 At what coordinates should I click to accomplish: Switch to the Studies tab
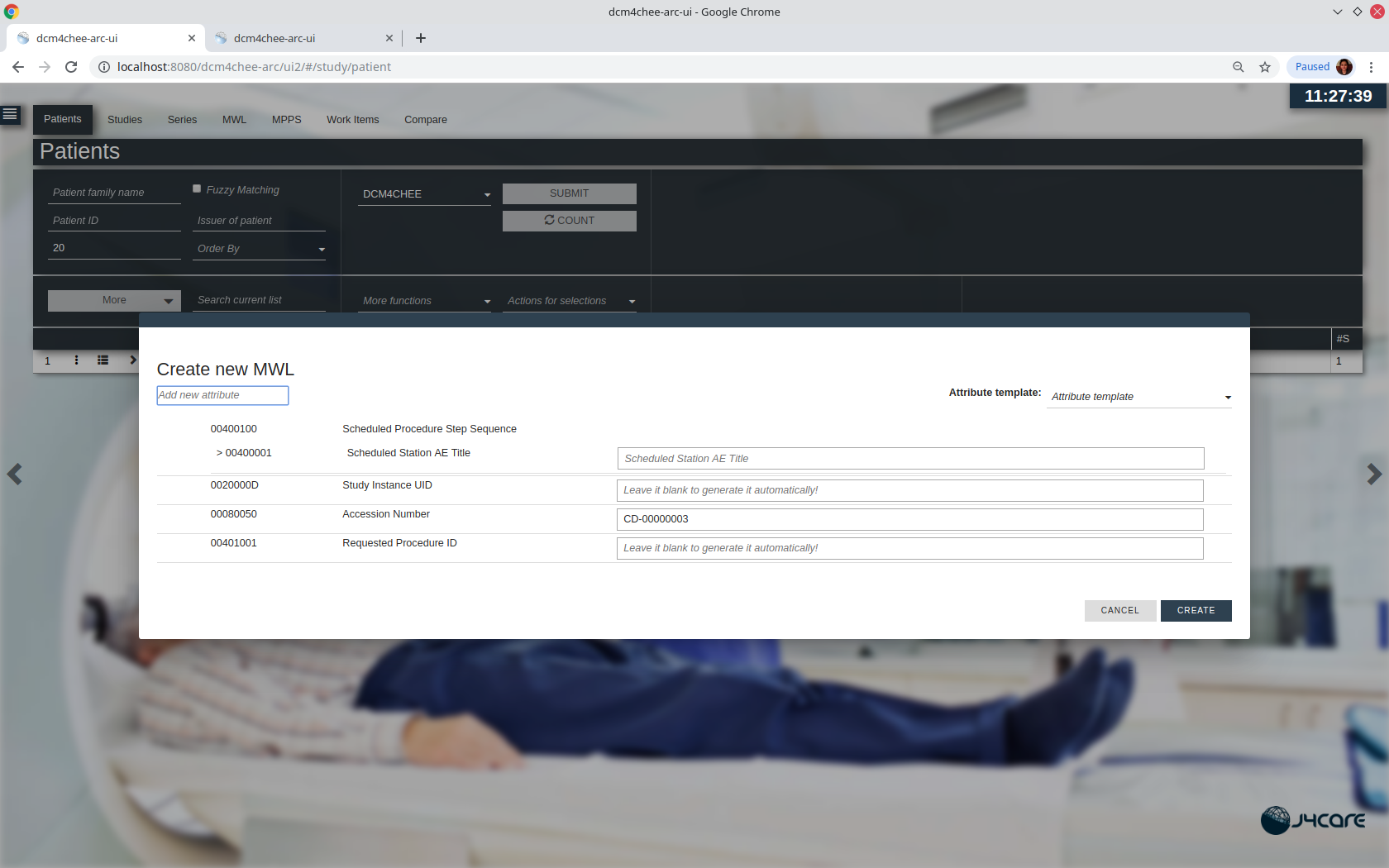(x=124, y=119)
